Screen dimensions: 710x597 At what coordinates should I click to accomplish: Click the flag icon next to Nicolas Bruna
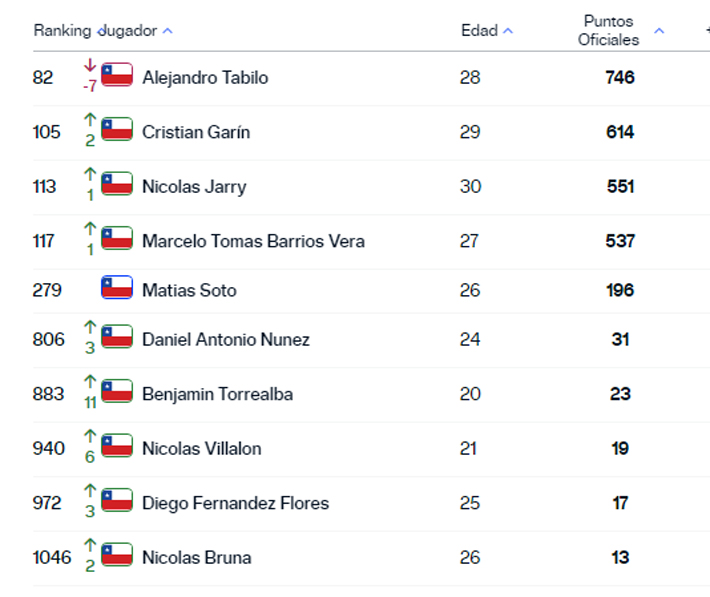pyautogui.click(x=117, y=555)
